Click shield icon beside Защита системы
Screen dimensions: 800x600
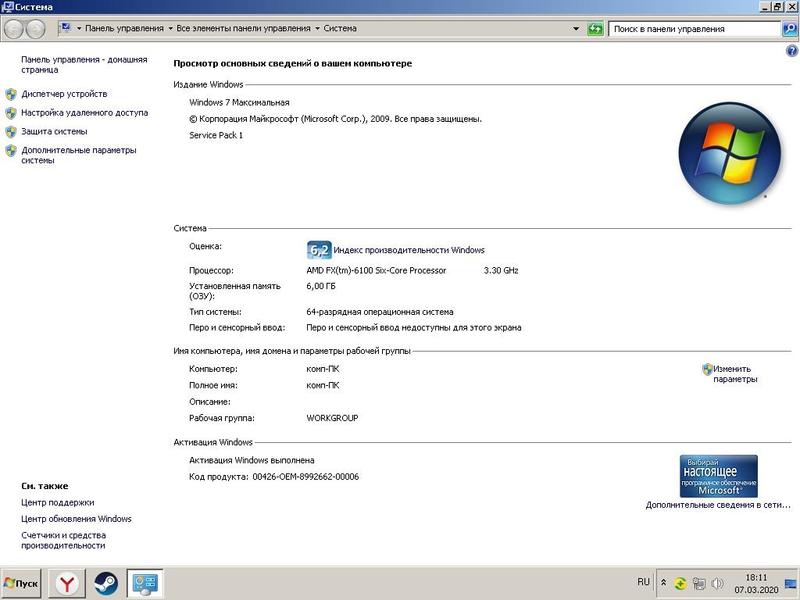click(11, 132)
